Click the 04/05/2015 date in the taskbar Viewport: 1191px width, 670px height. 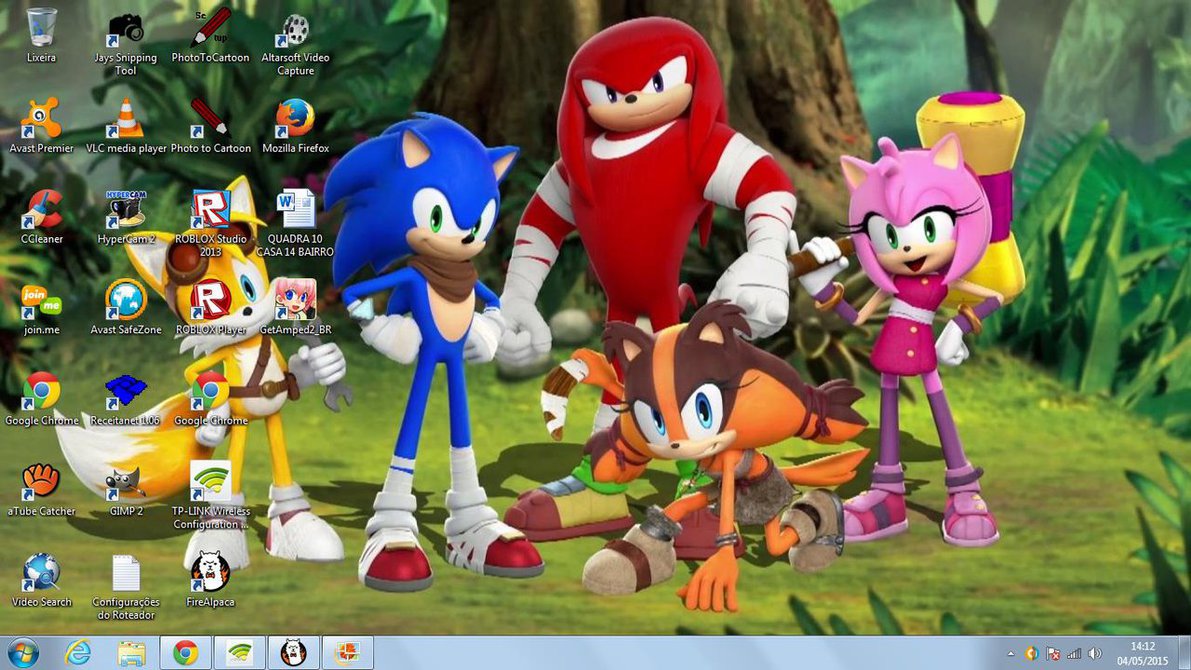click(1142, 661)
